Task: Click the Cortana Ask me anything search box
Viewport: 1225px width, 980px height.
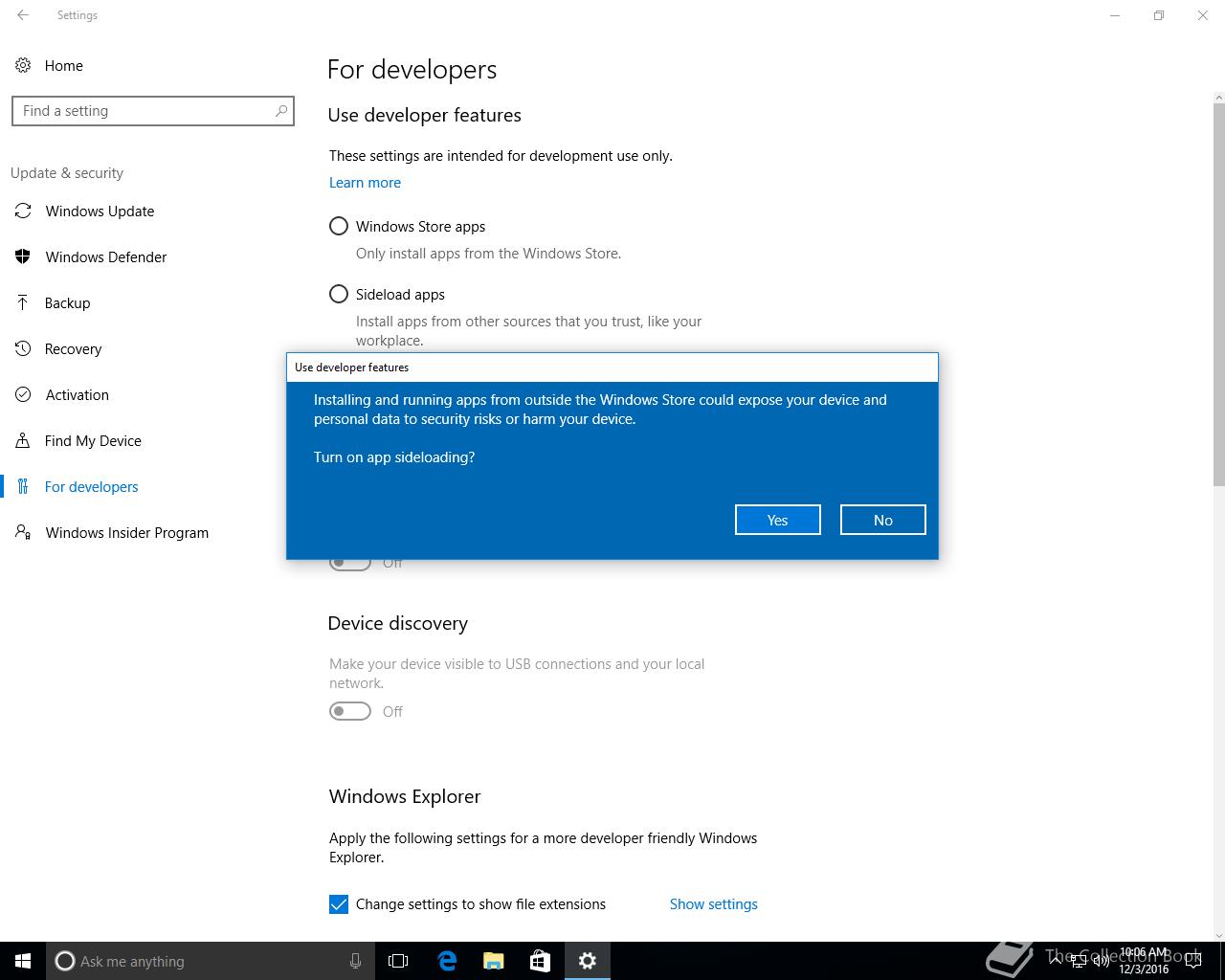Action: pyautogui.click(x=209, y=961)
